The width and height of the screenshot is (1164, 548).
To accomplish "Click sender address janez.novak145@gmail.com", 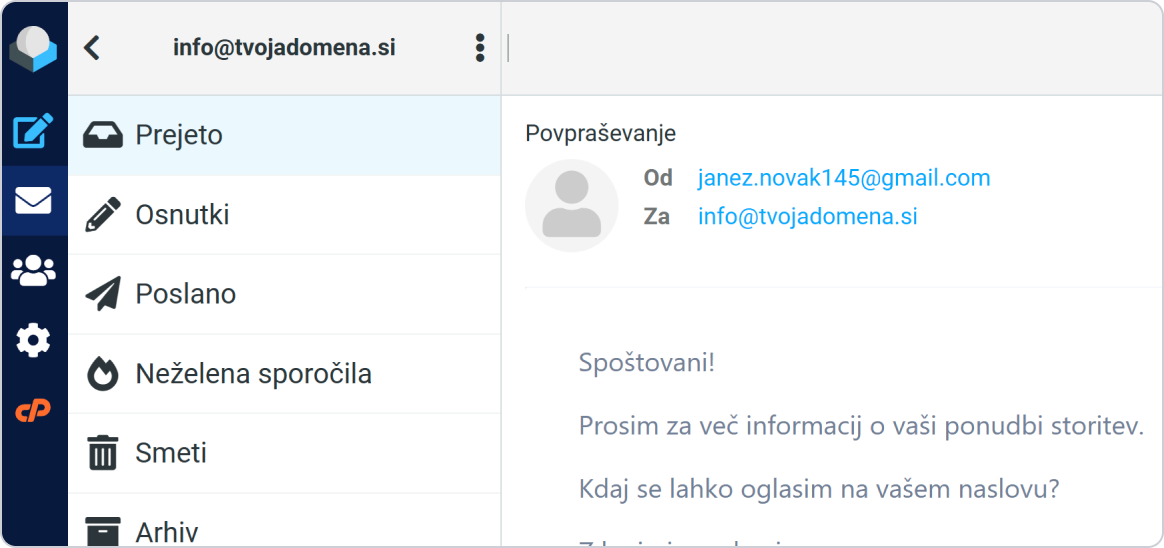I will click(844, 178).
